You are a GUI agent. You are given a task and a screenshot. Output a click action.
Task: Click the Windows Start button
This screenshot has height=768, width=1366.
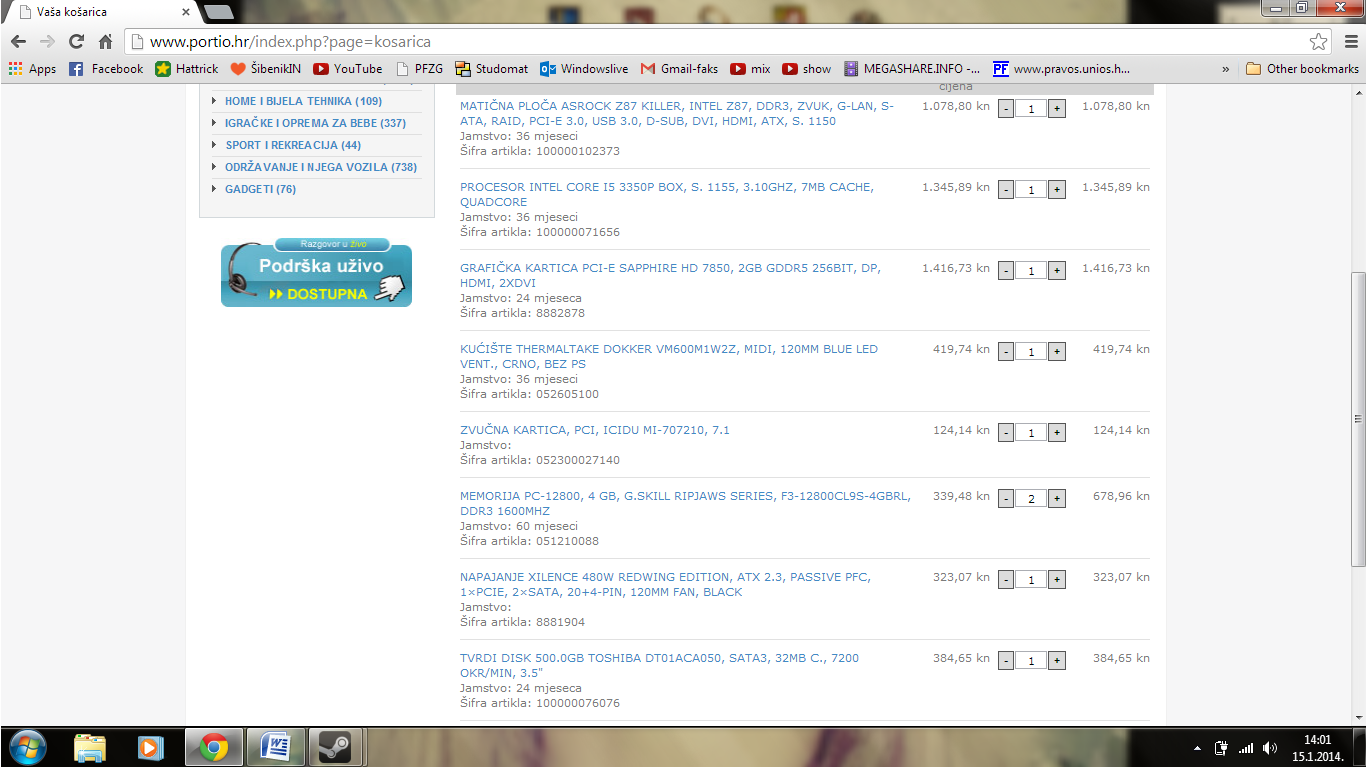(x=27, y=747)
